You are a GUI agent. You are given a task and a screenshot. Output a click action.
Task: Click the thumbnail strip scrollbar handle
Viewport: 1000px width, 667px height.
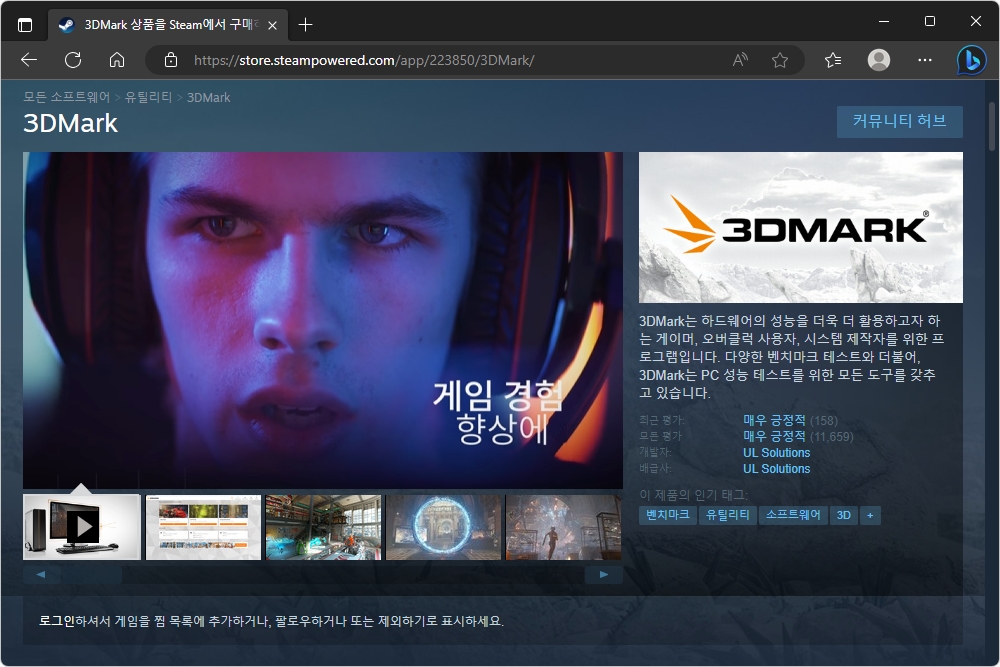pyautogui.click(x=91, y=575)
